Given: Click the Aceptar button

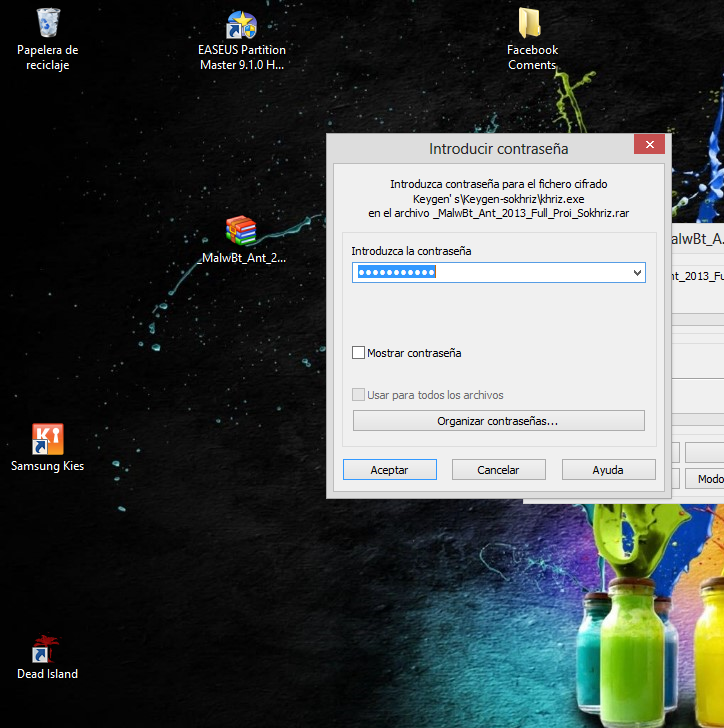Looking at the screenshot, I should click(x=390, y=470).
